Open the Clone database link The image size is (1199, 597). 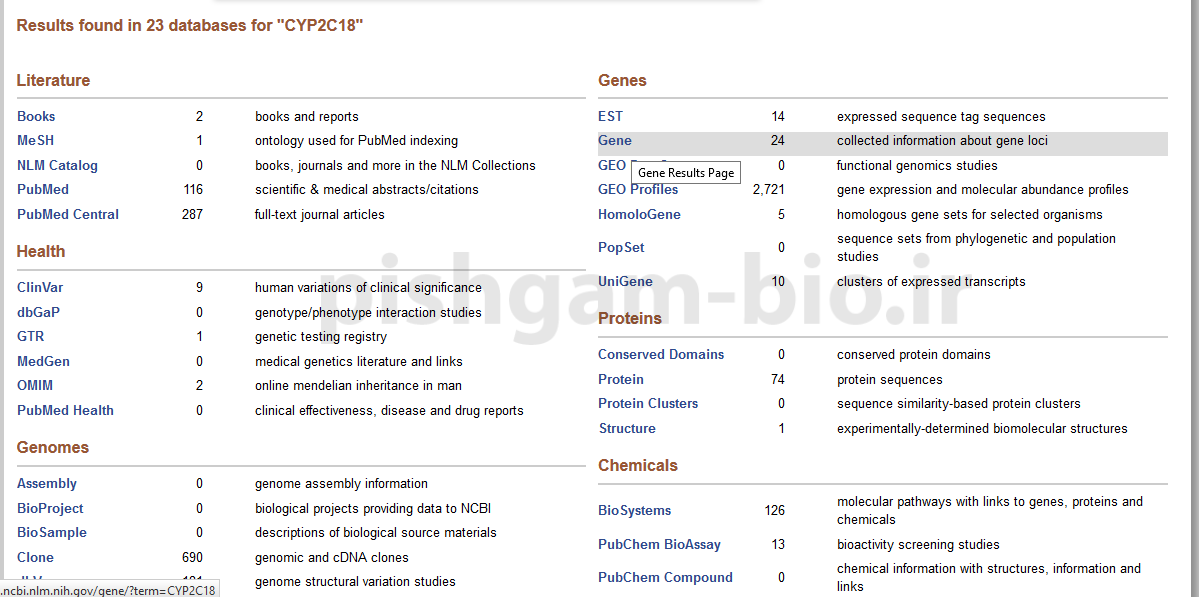tap(35, 558)
